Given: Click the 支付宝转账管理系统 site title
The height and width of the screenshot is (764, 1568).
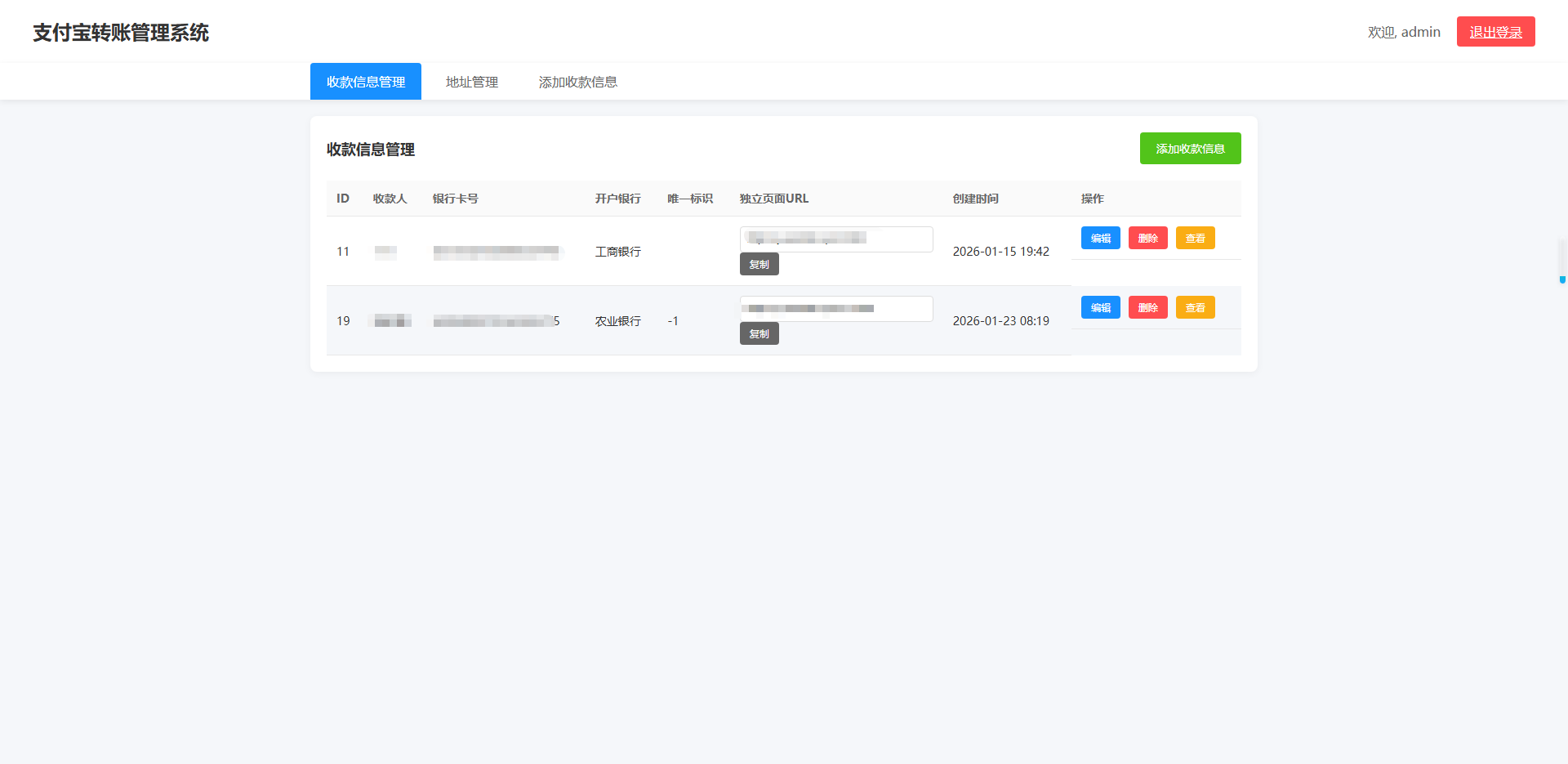Looking at the screenshot, I should (121, 33).
